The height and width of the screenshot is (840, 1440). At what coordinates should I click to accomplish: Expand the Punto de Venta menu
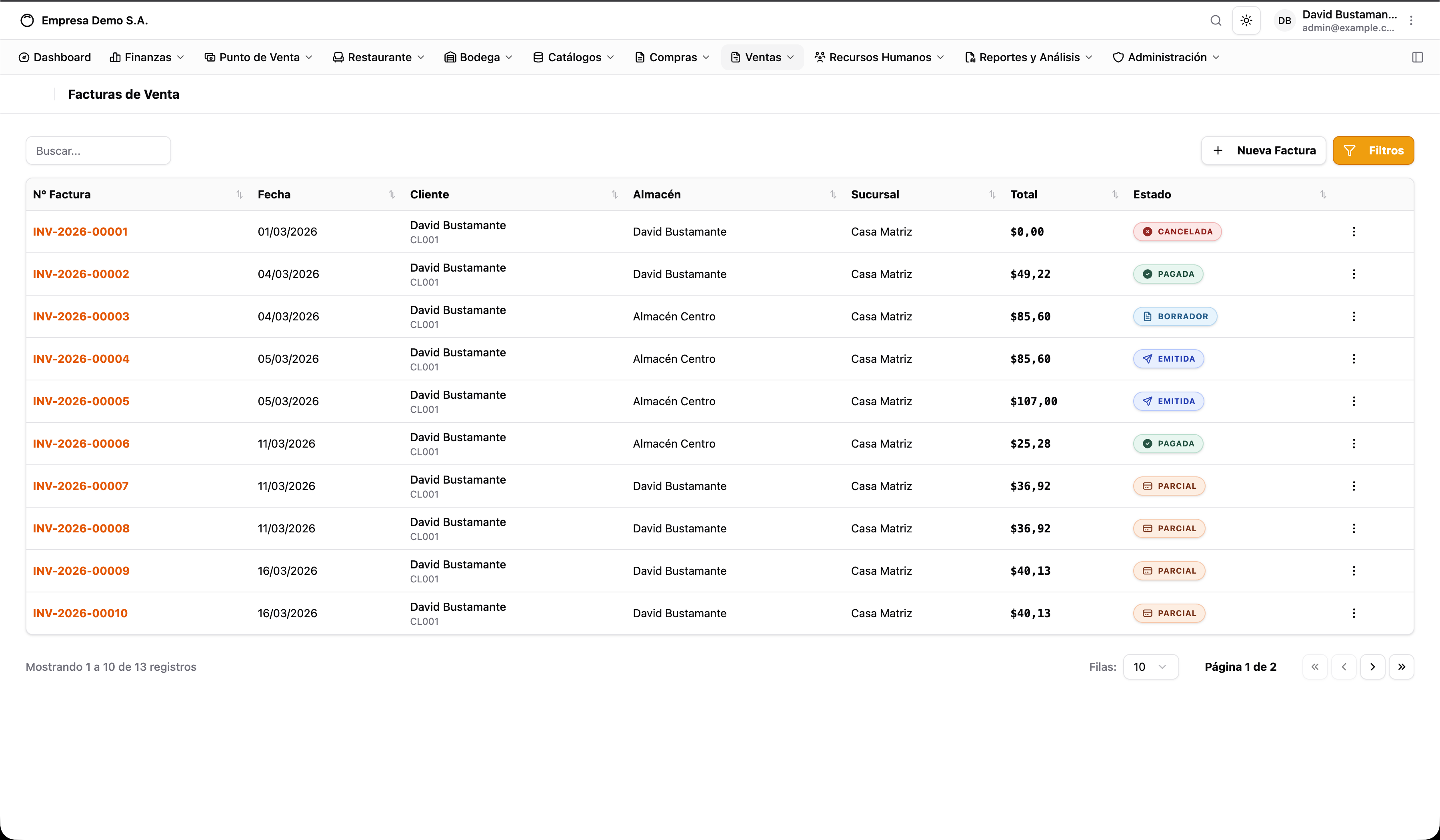tap(259, 57)
